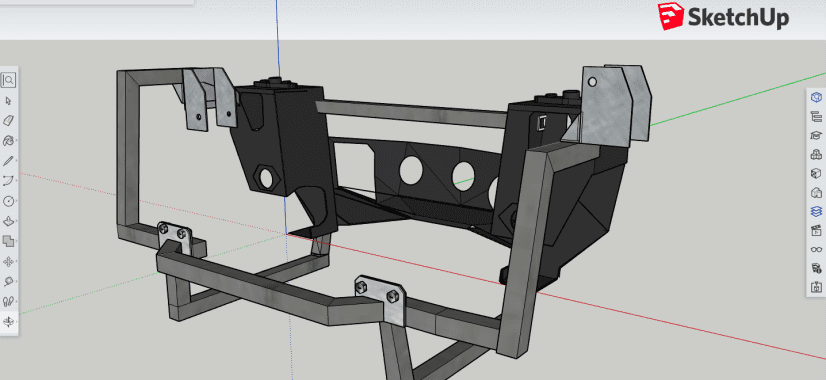826x380 pixels.
Task: Select the Orbit tool
Action: click(x=9, y=321)
